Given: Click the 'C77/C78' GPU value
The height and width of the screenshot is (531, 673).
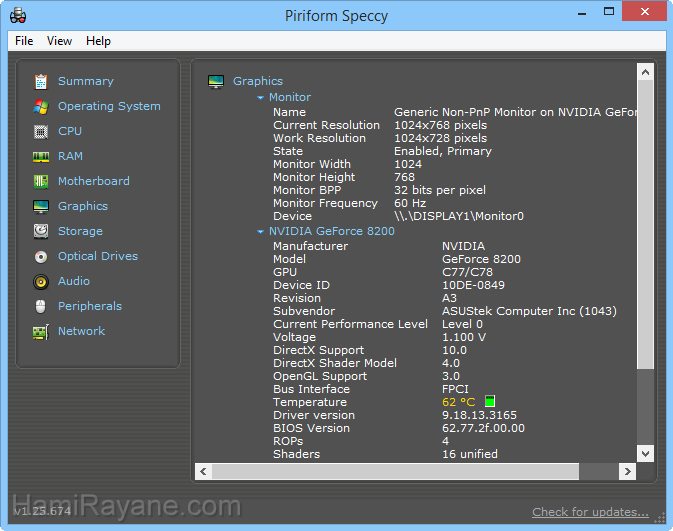Looking at the screenshot, I should point(467,272).
